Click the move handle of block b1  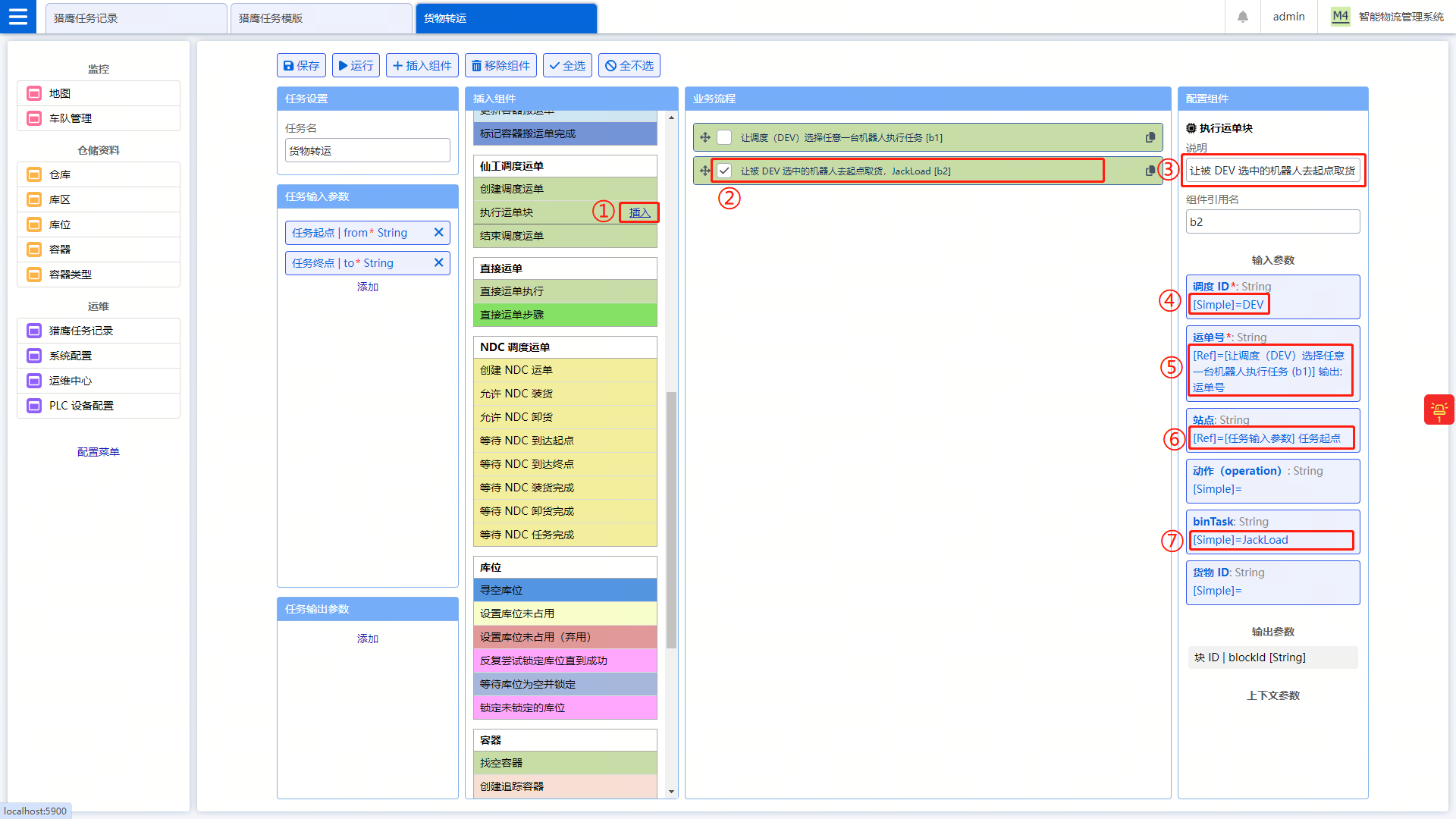click(x=705, y=137)
